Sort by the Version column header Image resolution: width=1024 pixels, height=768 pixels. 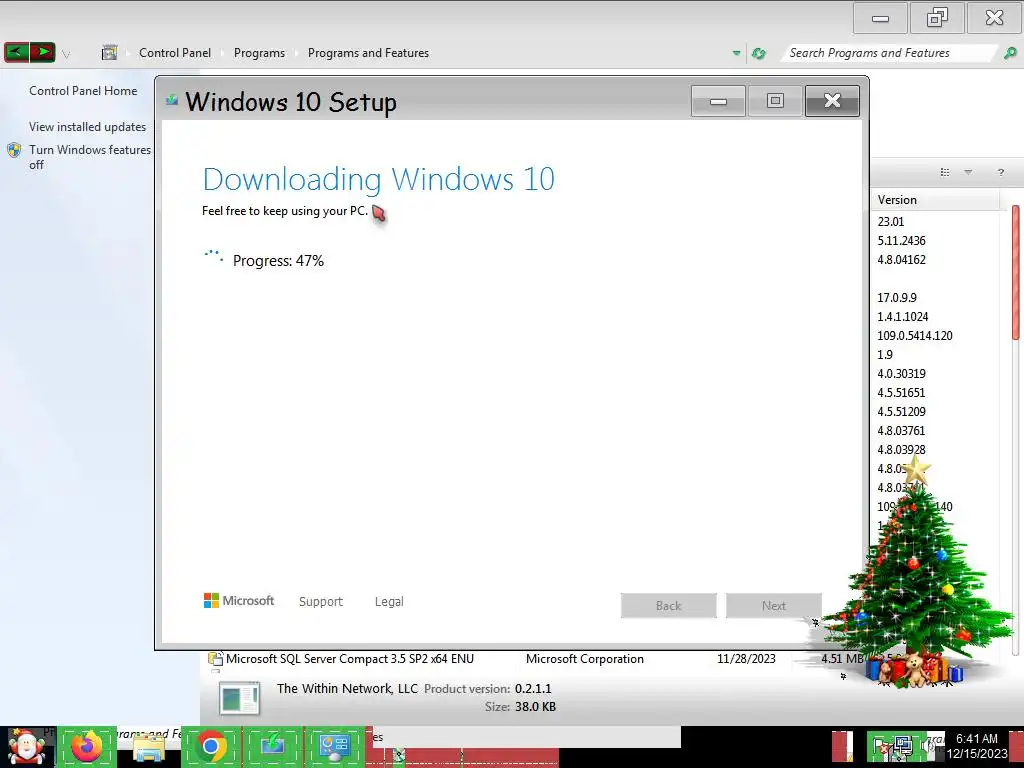[935, 200]
